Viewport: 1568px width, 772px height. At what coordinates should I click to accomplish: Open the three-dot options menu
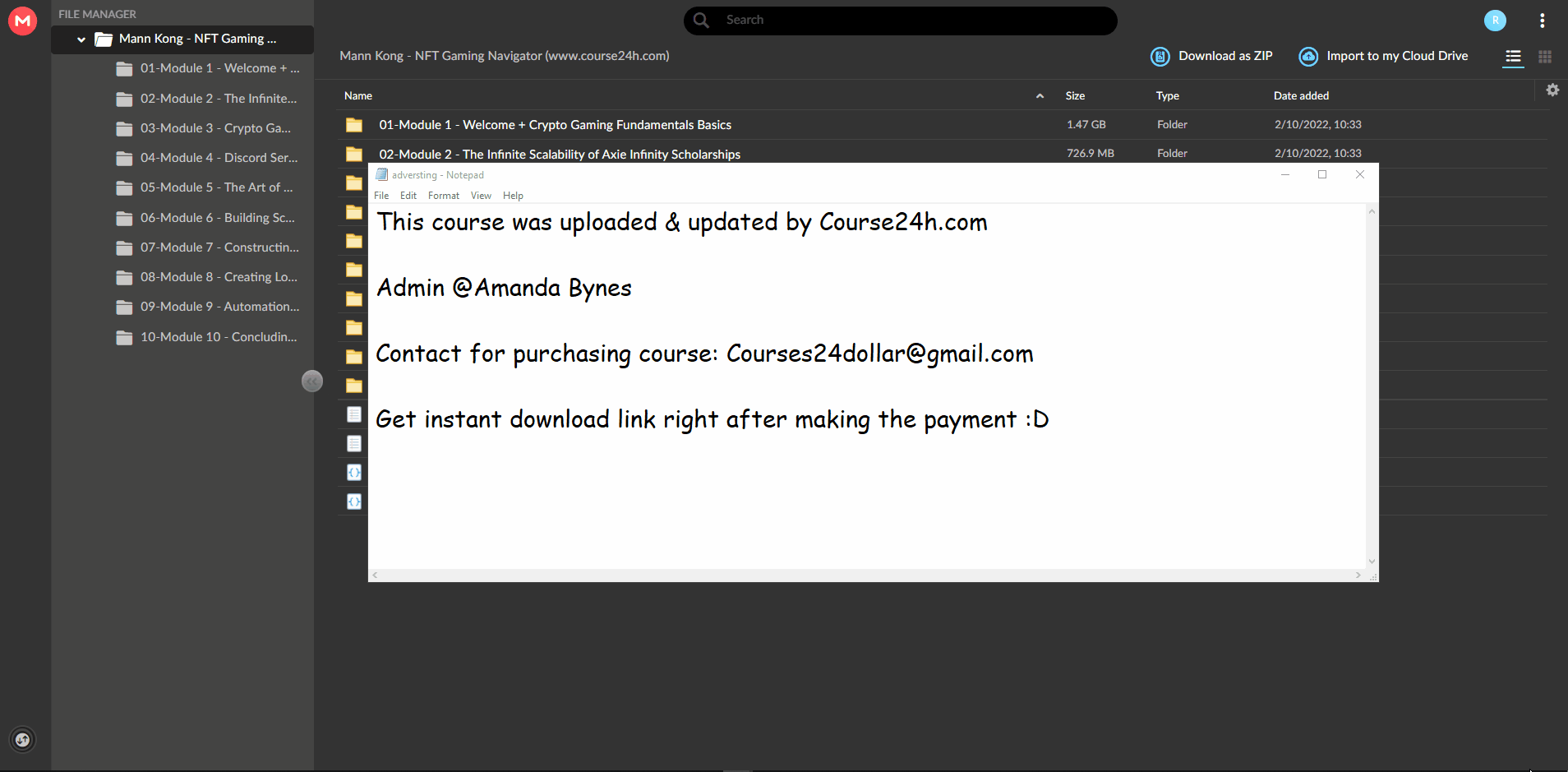[x=1542, y=21]
